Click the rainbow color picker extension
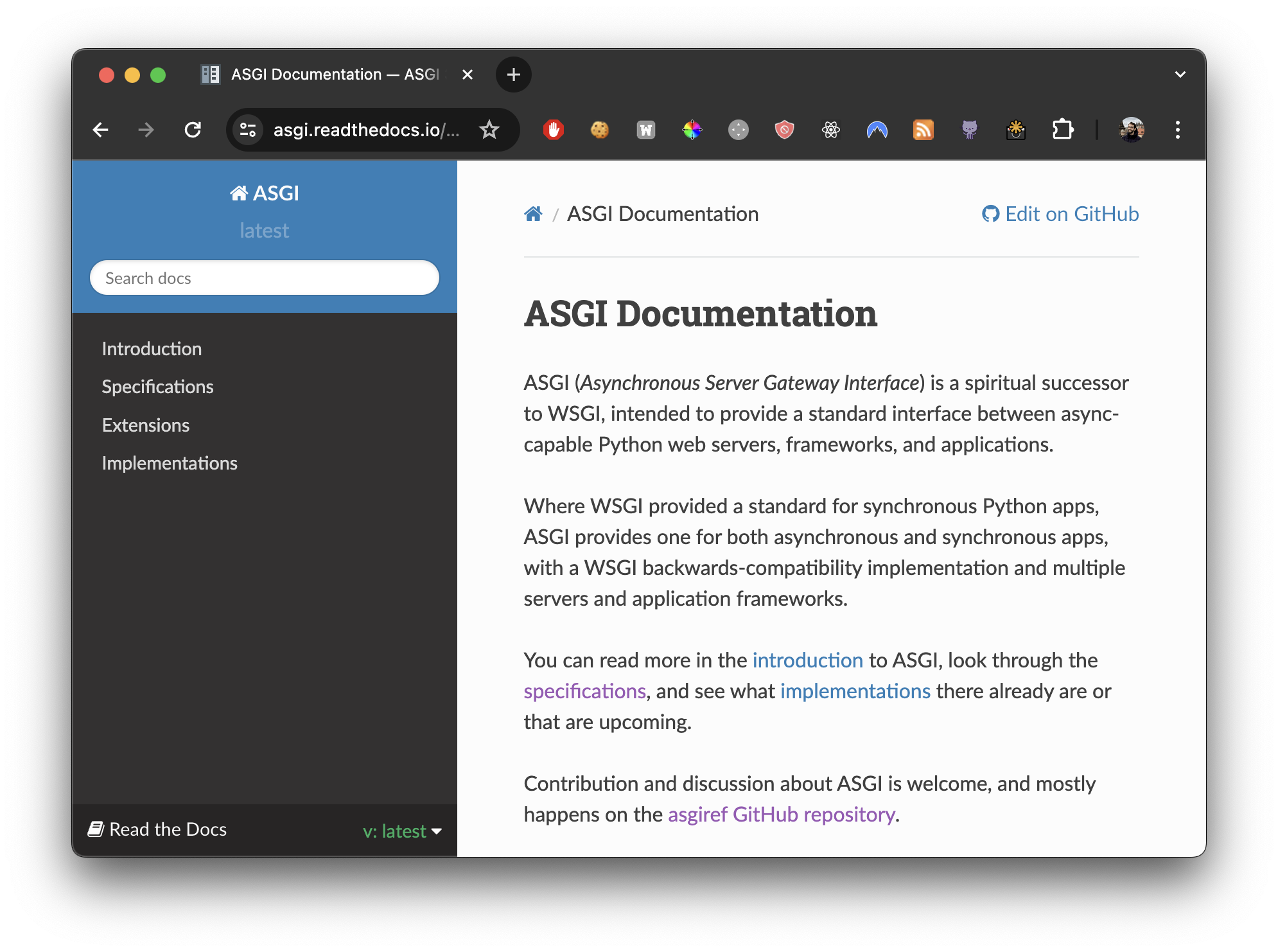Viewport: 1278px width, 952px height. click(692, 130)
